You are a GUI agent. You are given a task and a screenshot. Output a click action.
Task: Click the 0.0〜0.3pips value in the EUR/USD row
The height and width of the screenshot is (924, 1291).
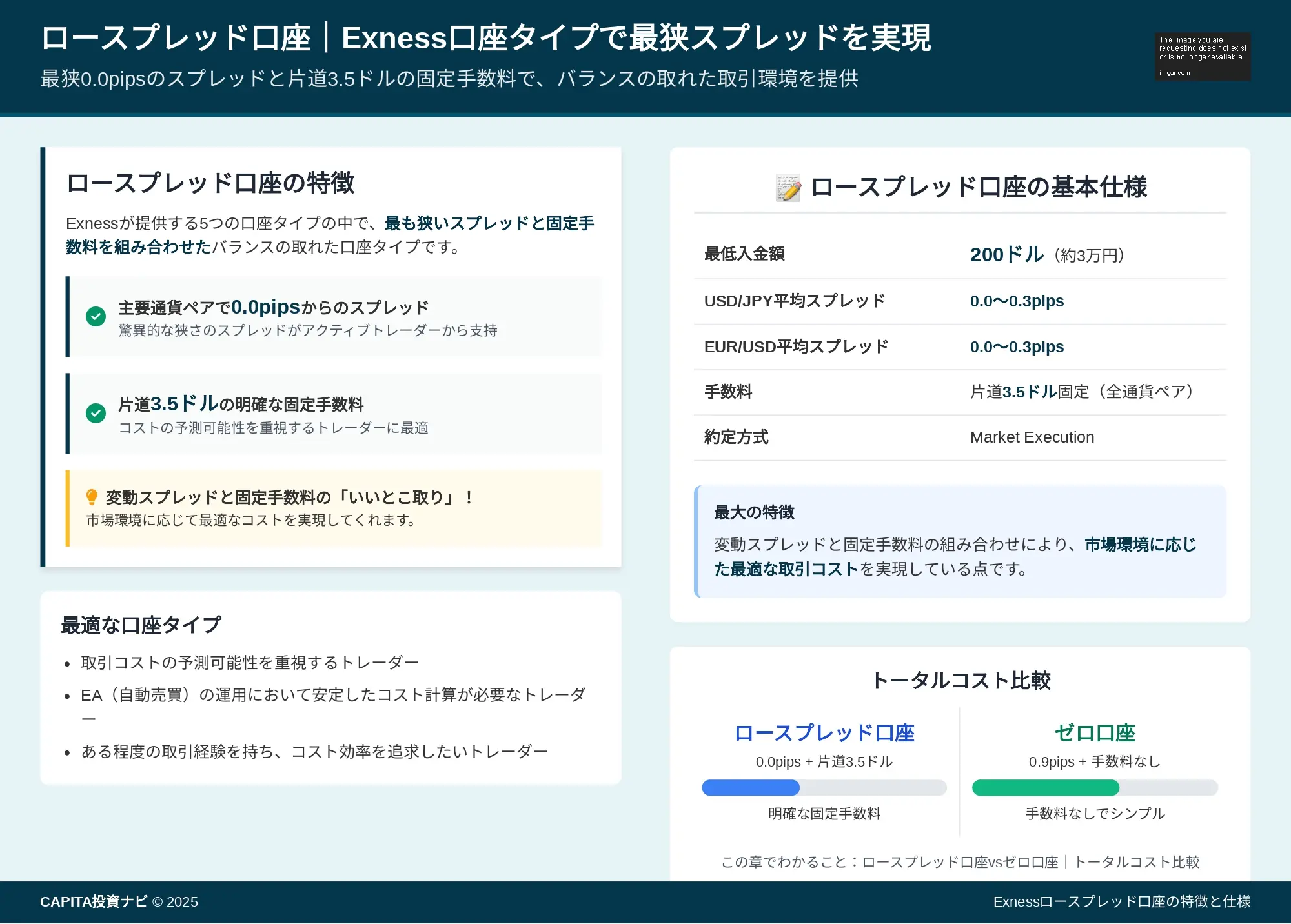tap(1017, 347)
